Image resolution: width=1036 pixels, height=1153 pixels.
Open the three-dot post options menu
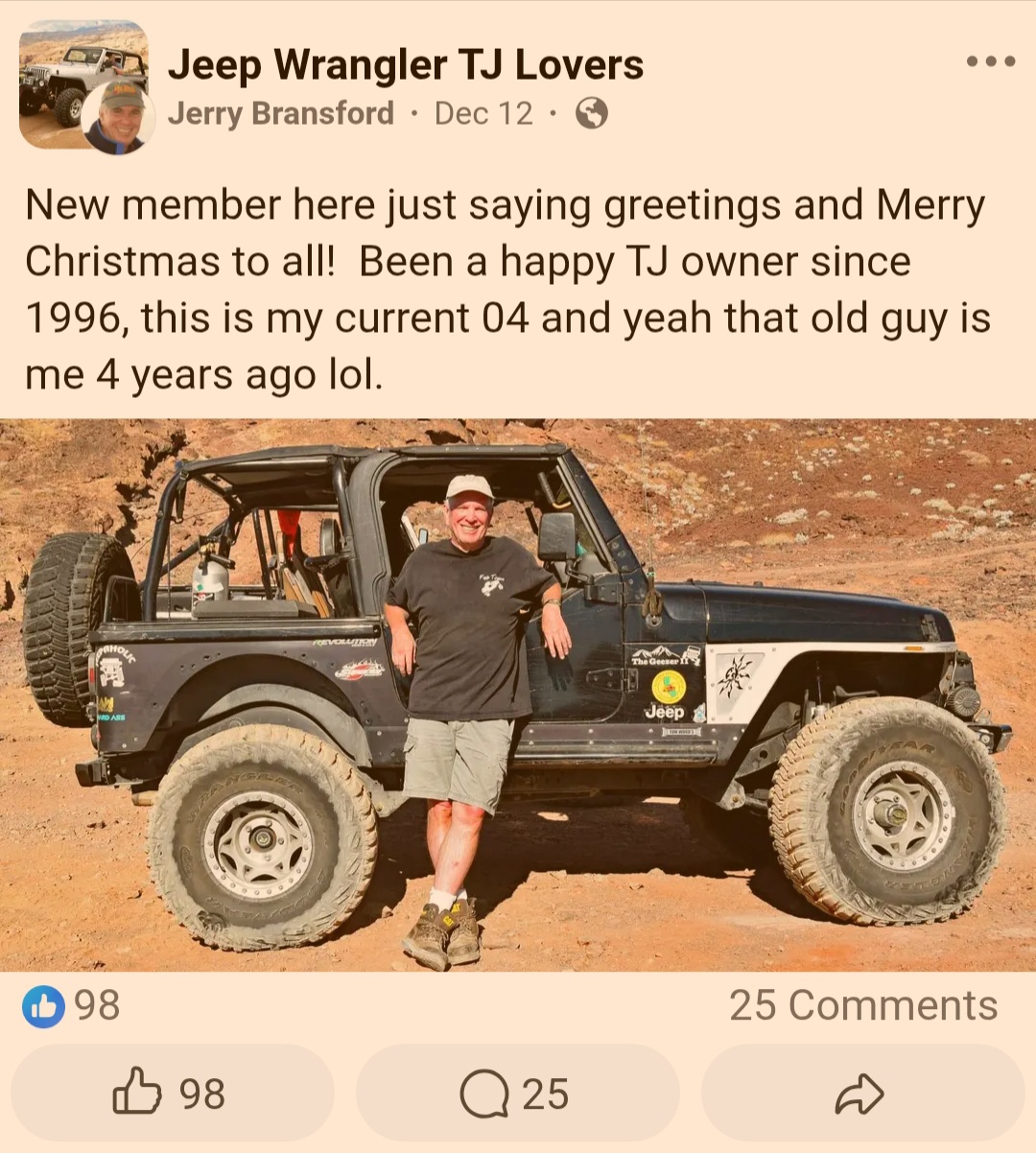click(991, 61)
